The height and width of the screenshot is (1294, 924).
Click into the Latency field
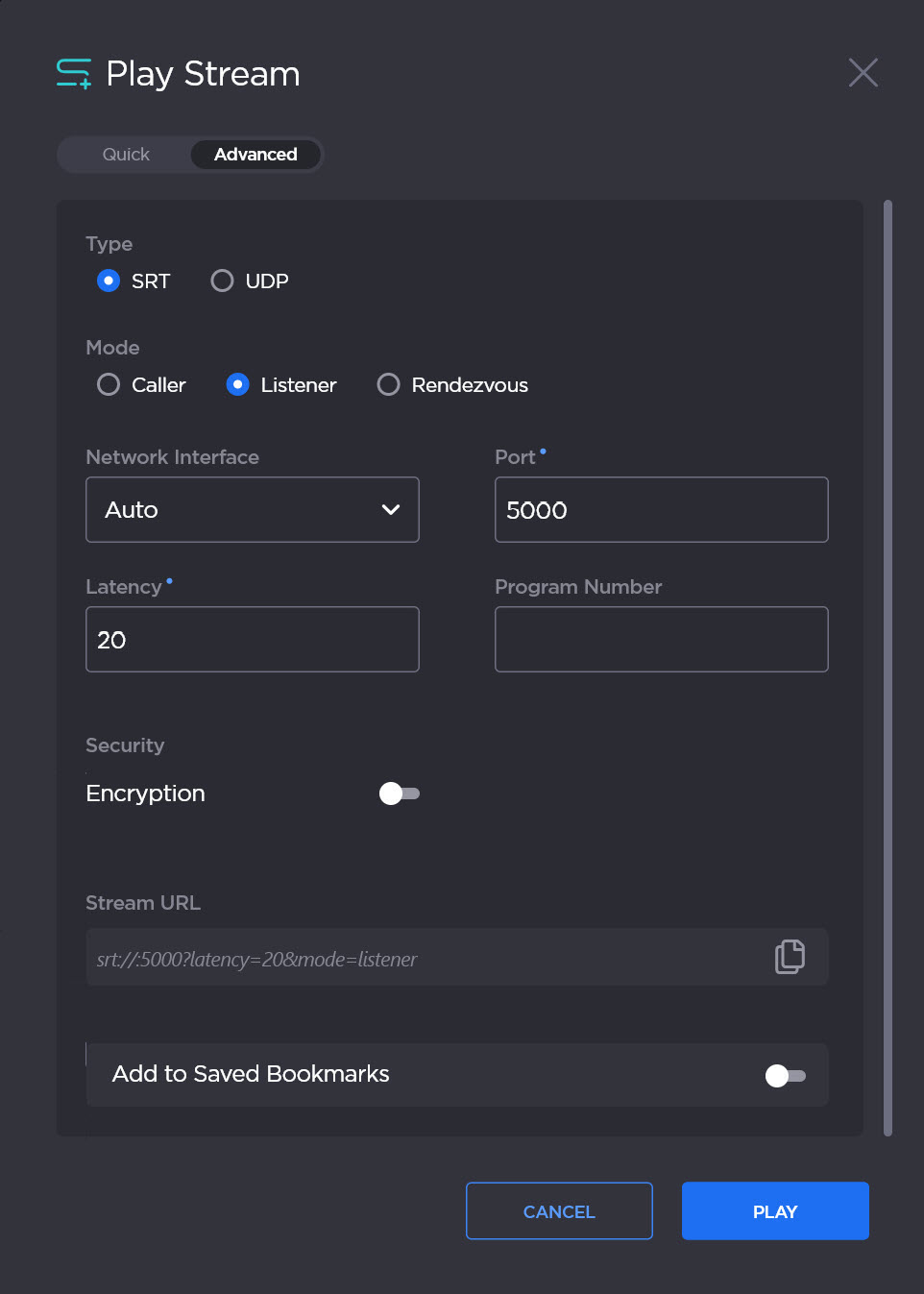coord(253,640)
